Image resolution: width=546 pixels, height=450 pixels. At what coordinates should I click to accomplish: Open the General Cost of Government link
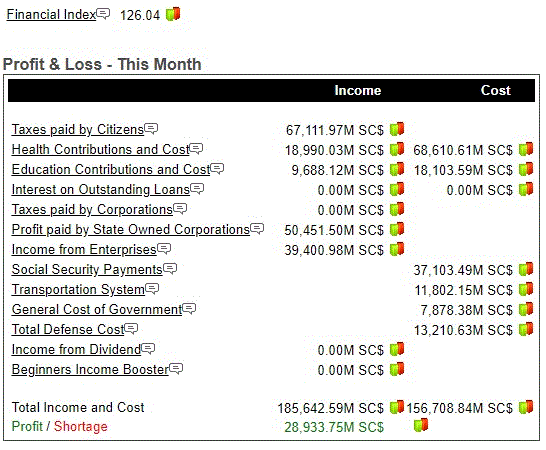(x=97, y=309)
